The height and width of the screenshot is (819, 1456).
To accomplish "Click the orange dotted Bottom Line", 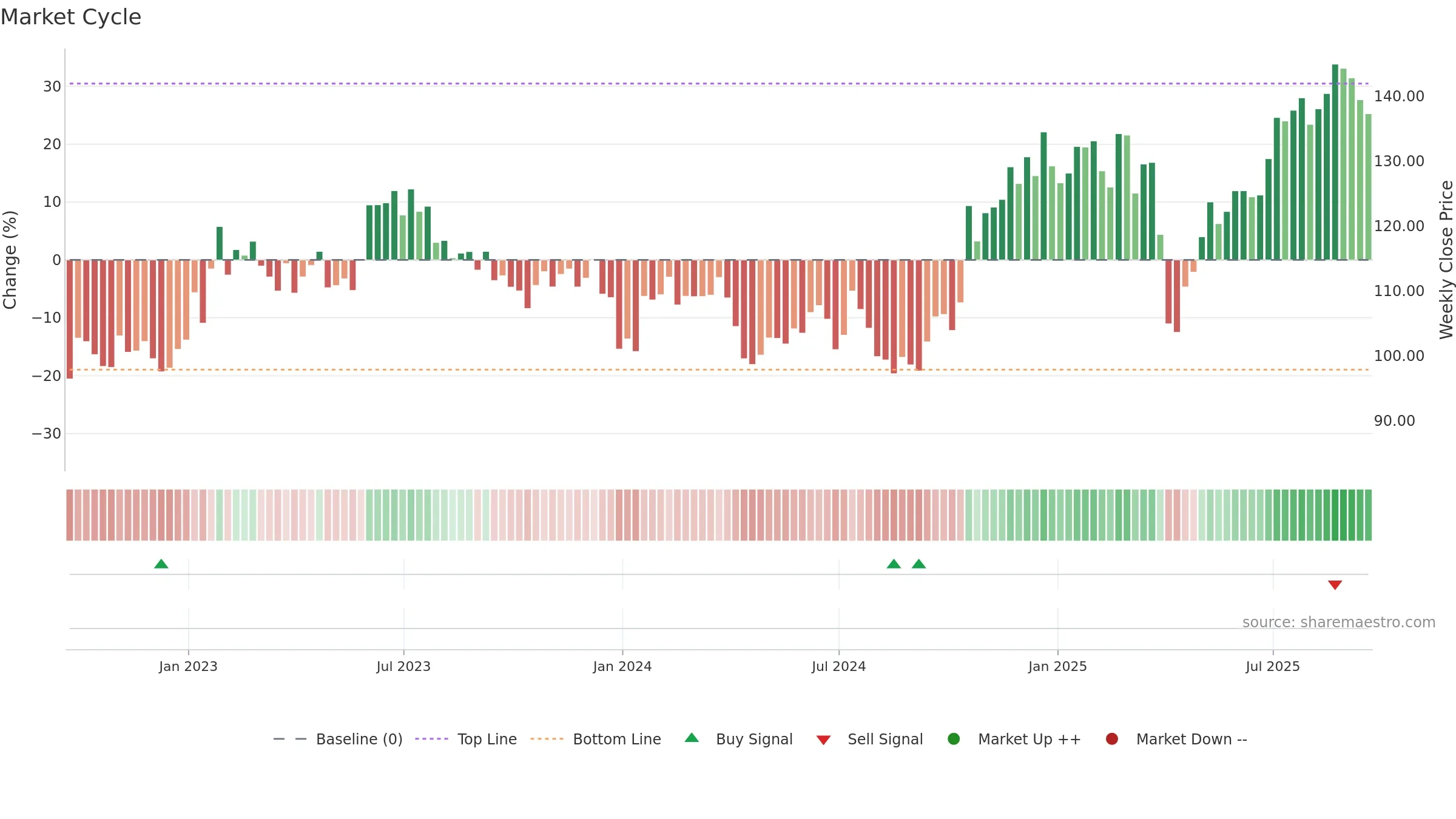I will [x=719, y=369].
